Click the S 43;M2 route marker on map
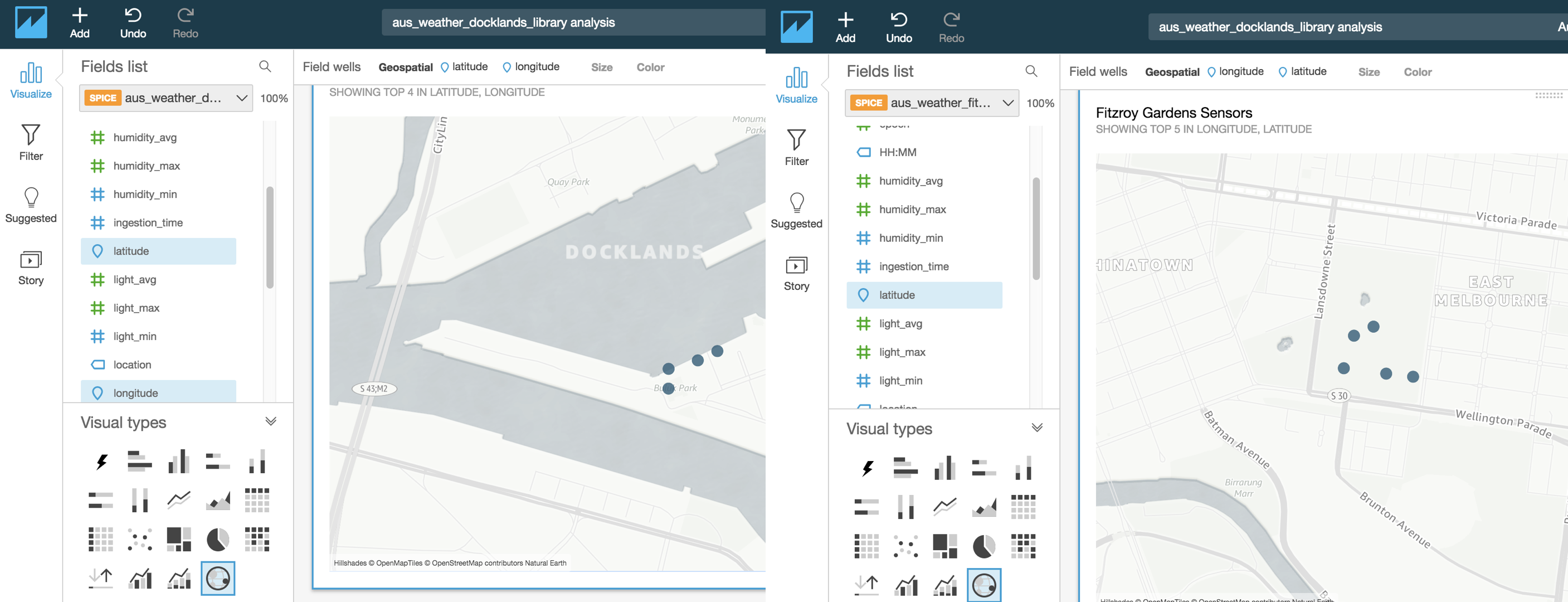 [x=373, y=389]
